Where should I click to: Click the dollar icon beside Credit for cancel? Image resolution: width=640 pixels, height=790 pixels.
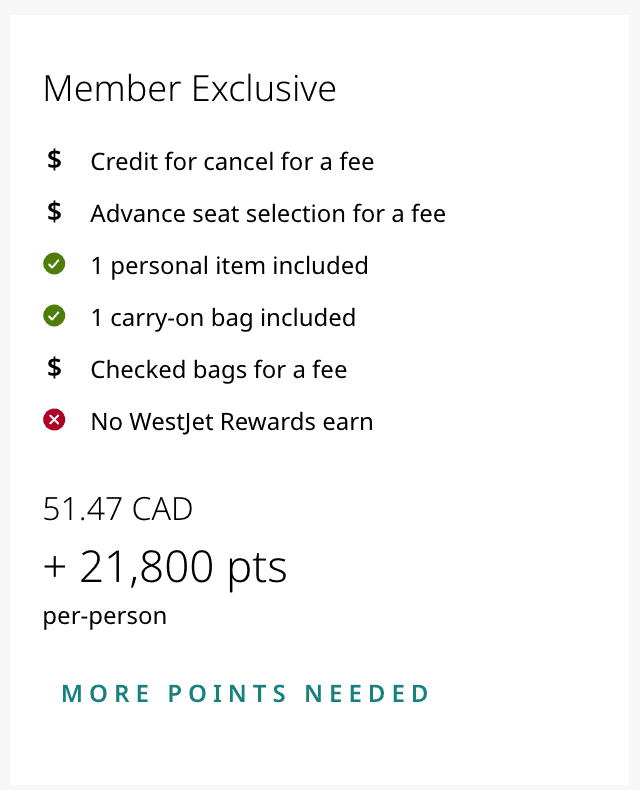[54, 160]
